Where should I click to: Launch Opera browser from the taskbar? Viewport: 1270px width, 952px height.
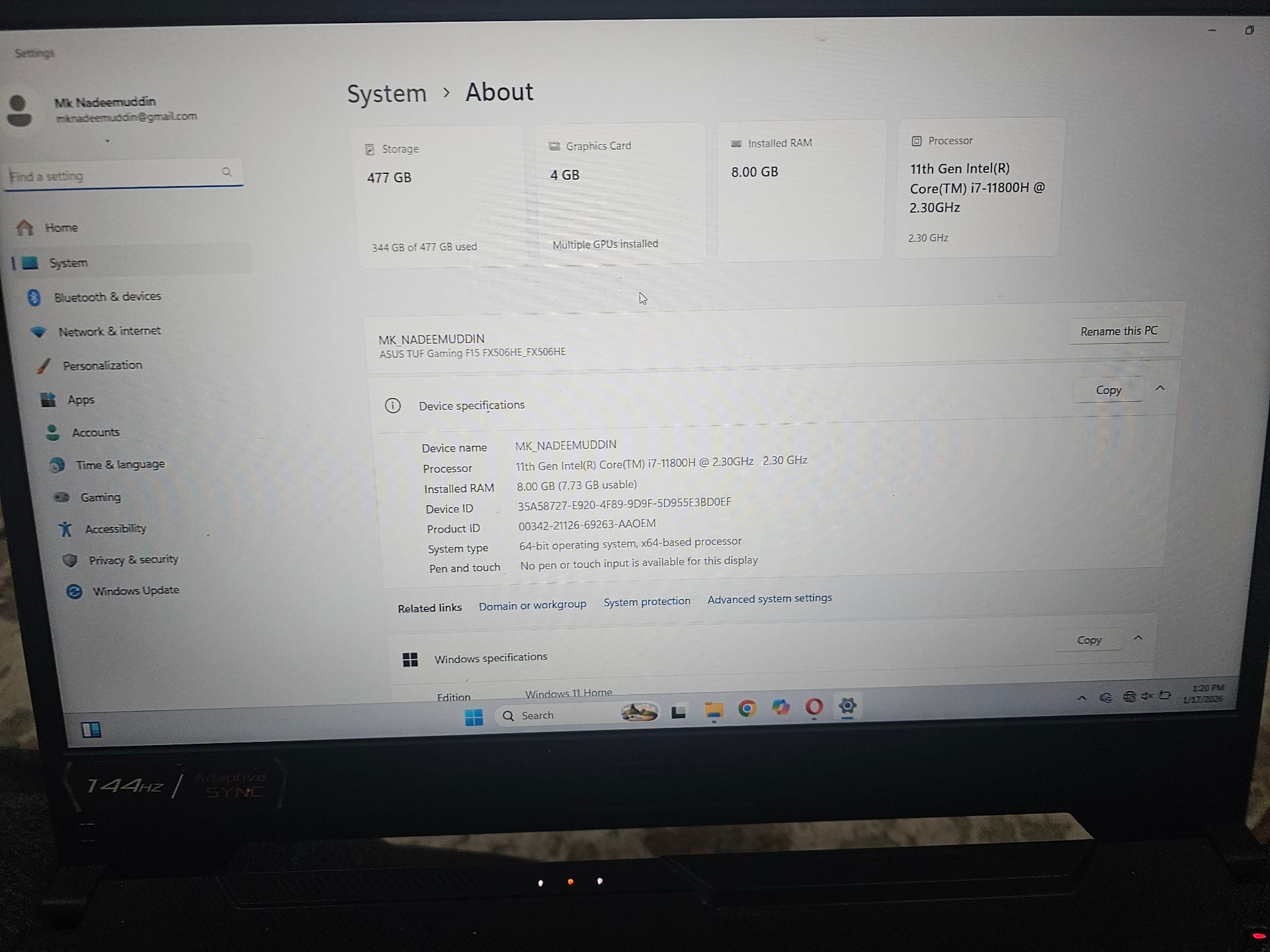pyautogui.click(x=814, y=707)
